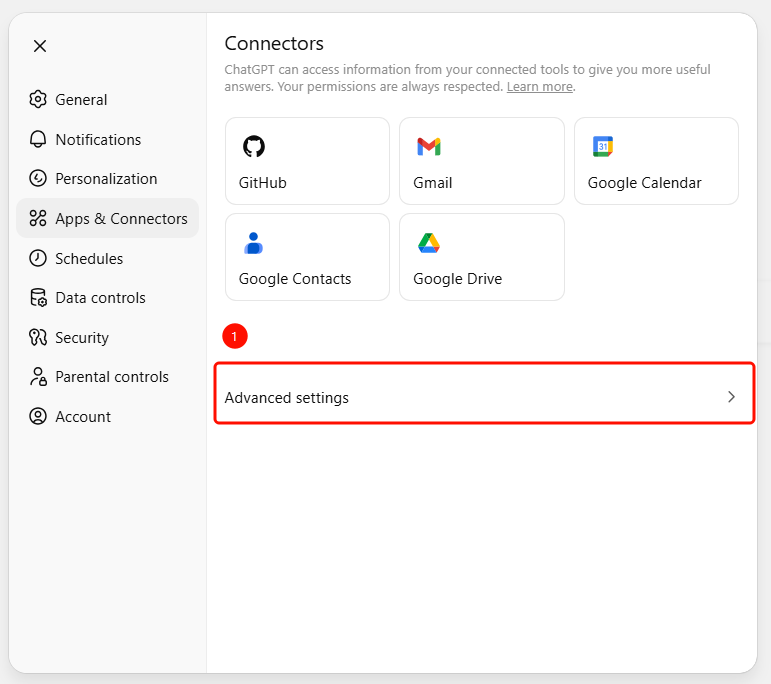Open the Schedules settings page
This screenshot has width=771, height=684.
pyautogui.click(x=89, y=259)
